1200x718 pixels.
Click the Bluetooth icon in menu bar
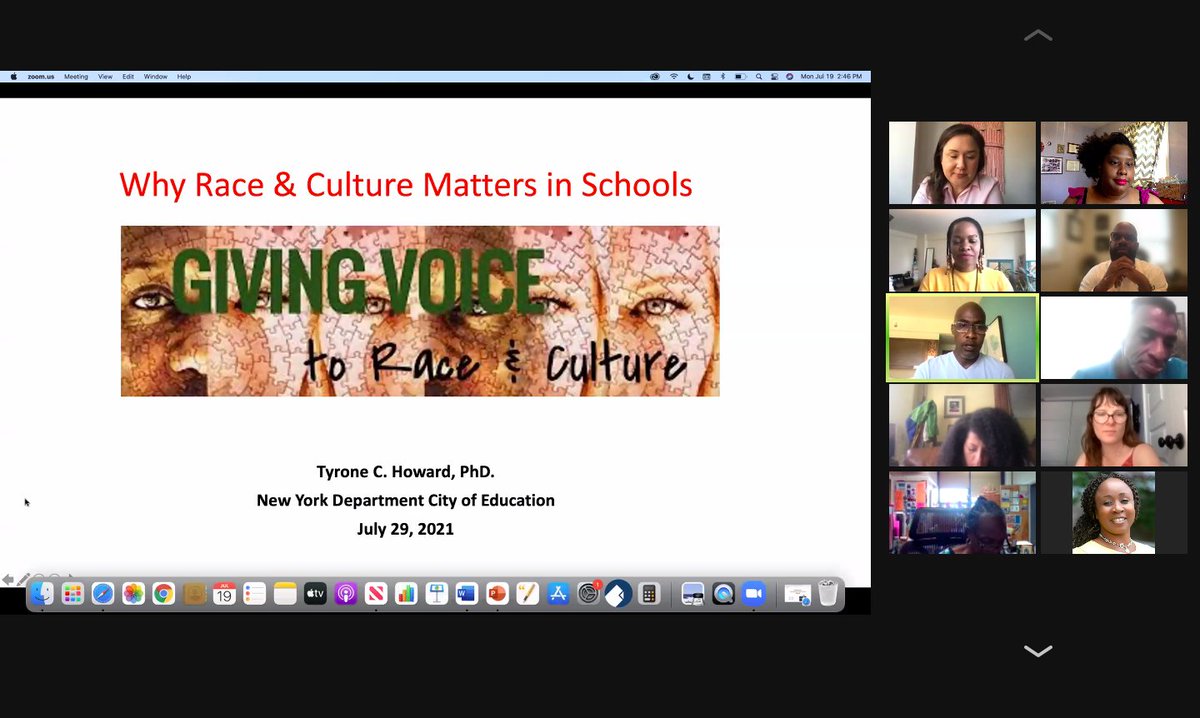723,76
